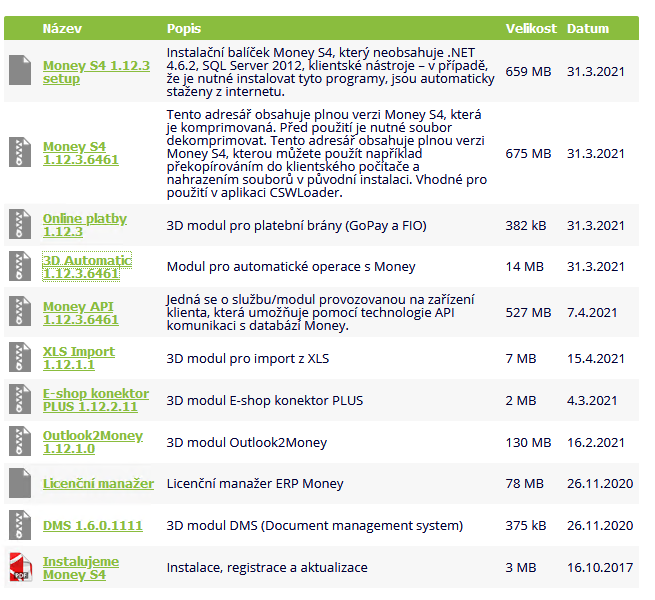This screenshot has width=655, height=600.
Task: Click the zip icon for Money API
Action: (21, 312)
